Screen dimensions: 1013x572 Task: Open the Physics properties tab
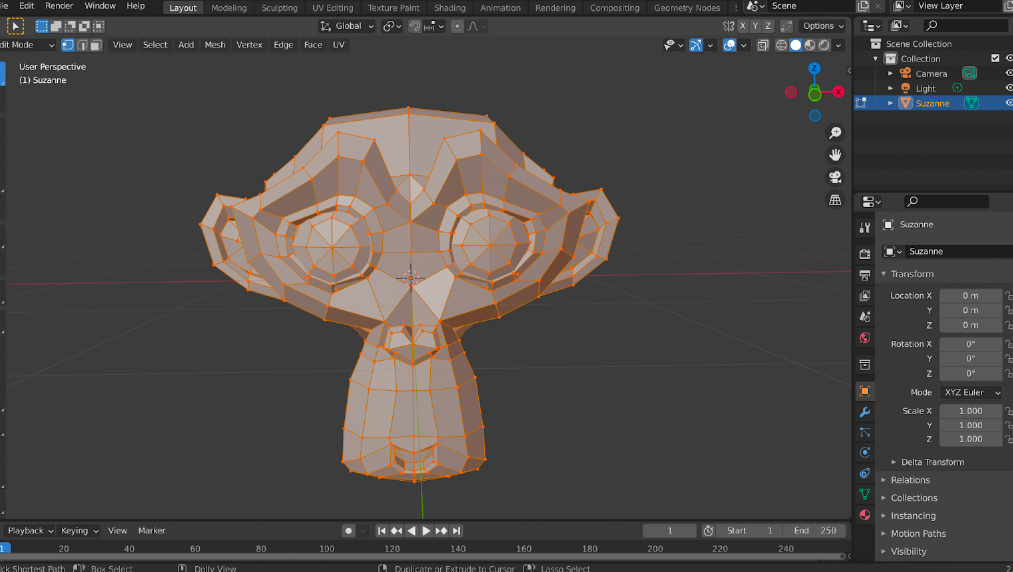865,452
